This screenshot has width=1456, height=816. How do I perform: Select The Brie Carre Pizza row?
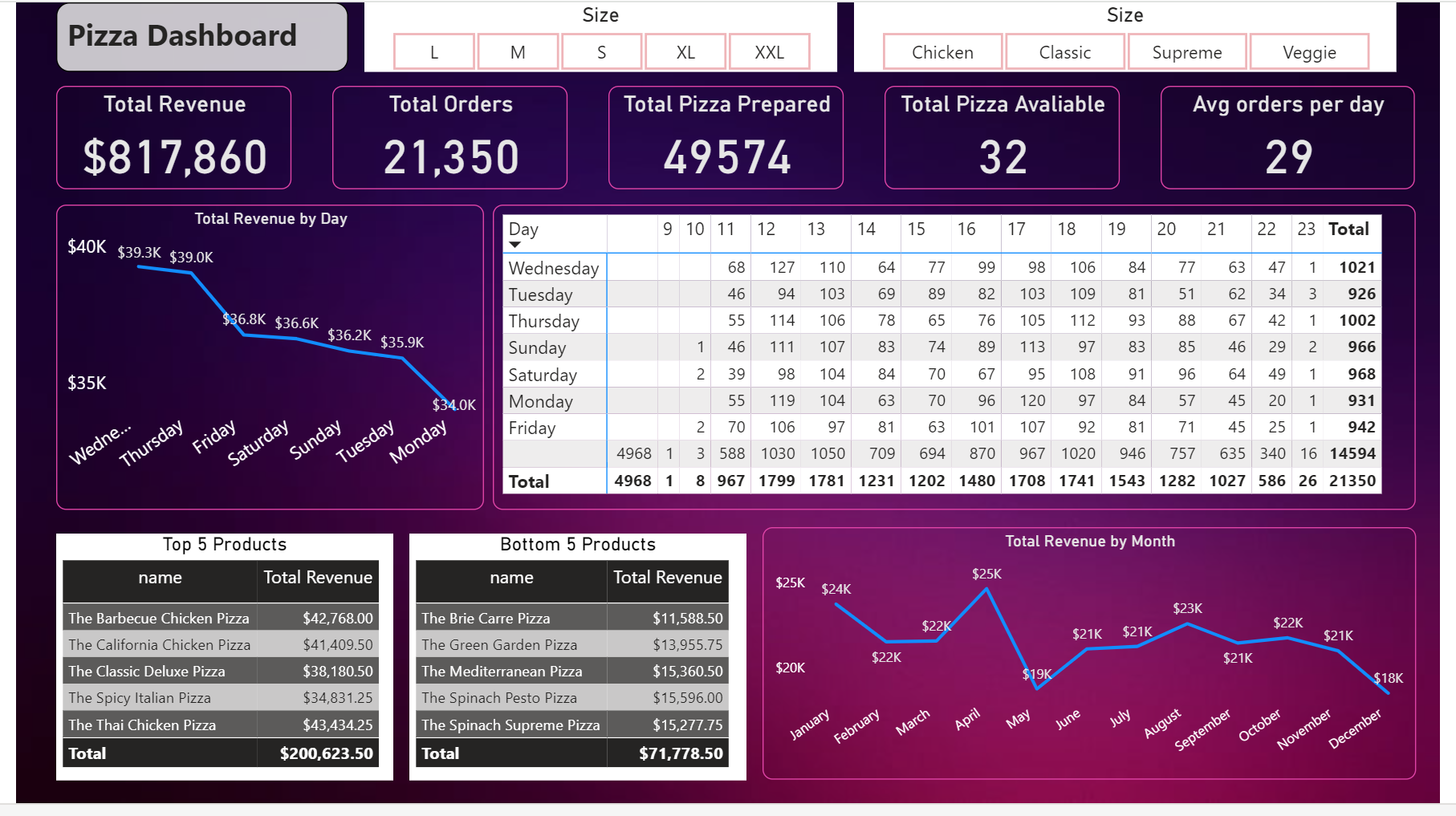pos(486,619)
